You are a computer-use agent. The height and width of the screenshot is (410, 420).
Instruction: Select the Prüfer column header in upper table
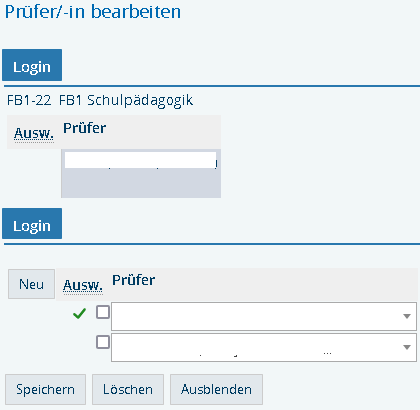coord(85,128)
